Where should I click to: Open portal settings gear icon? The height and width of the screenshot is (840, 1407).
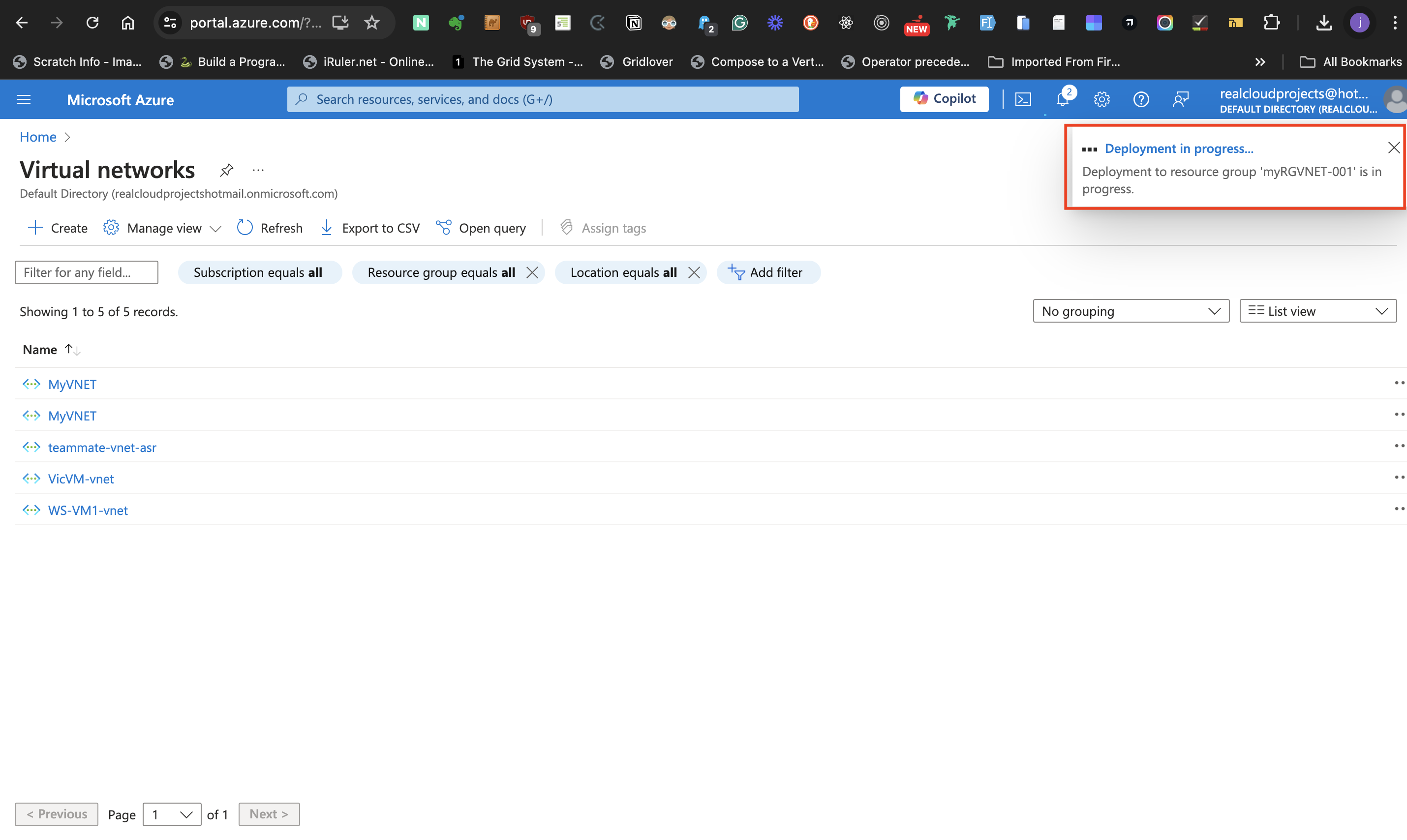(x=1101, y=100)
